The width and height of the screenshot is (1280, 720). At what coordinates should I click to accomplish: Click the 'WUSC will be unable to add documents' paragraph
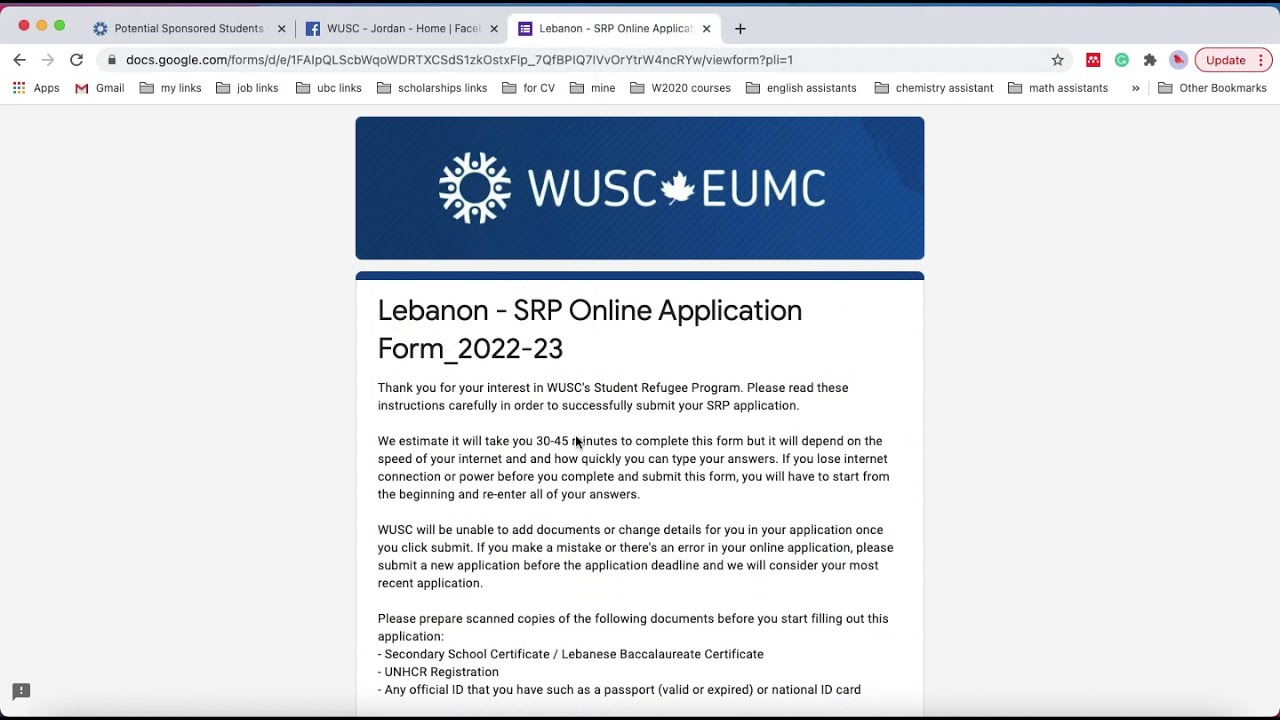(636, 557)
